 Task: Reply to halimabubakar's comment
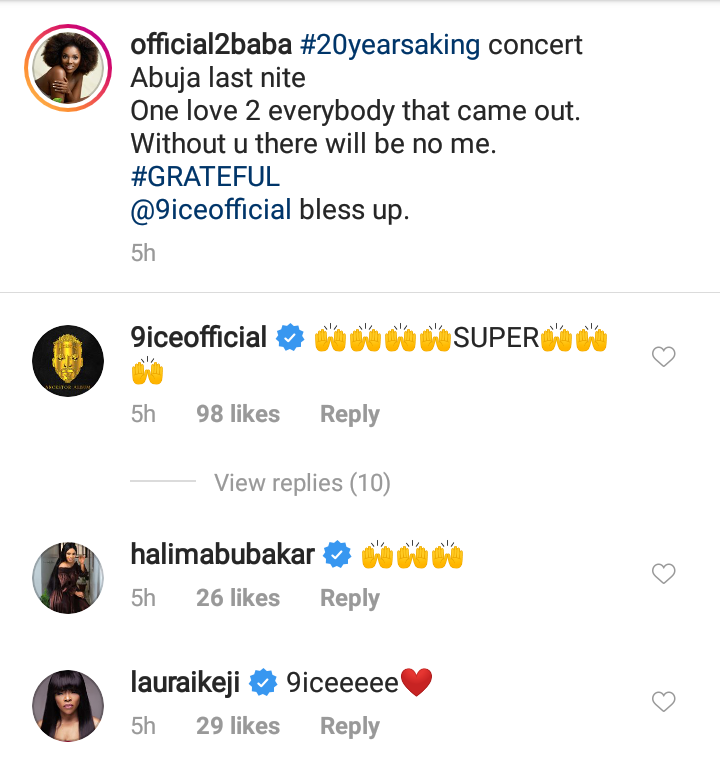point(349,598)
